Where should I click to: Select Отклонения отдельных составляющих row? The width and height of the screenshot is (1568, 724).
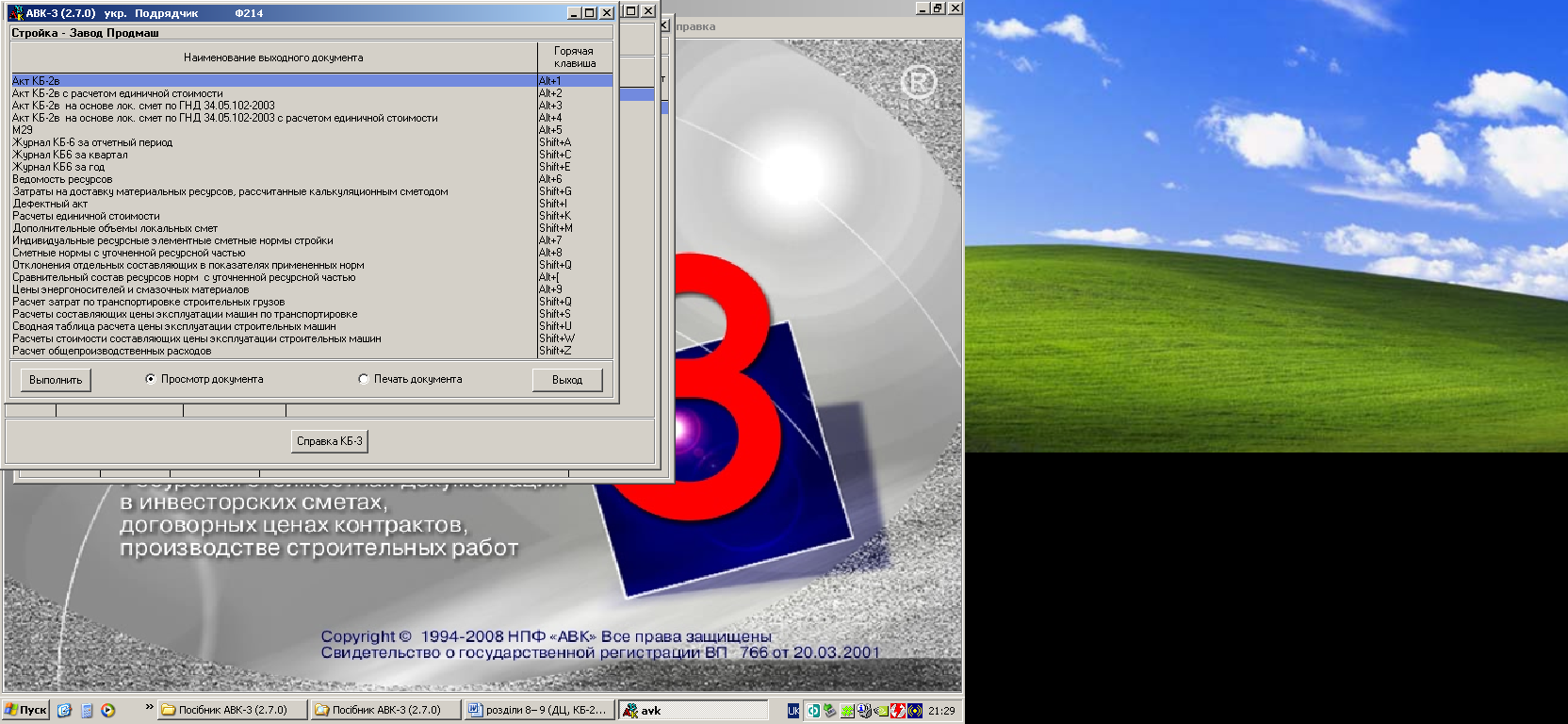[312, 265]
